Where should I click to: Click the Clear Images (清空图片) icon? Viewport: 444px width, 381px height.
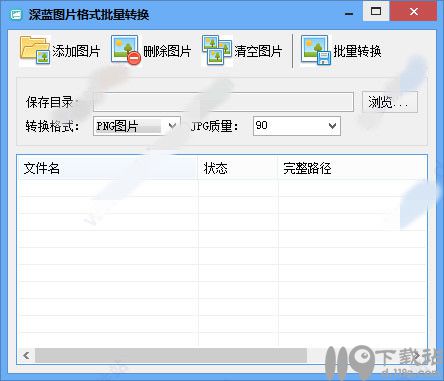click(x=217, y=50)
